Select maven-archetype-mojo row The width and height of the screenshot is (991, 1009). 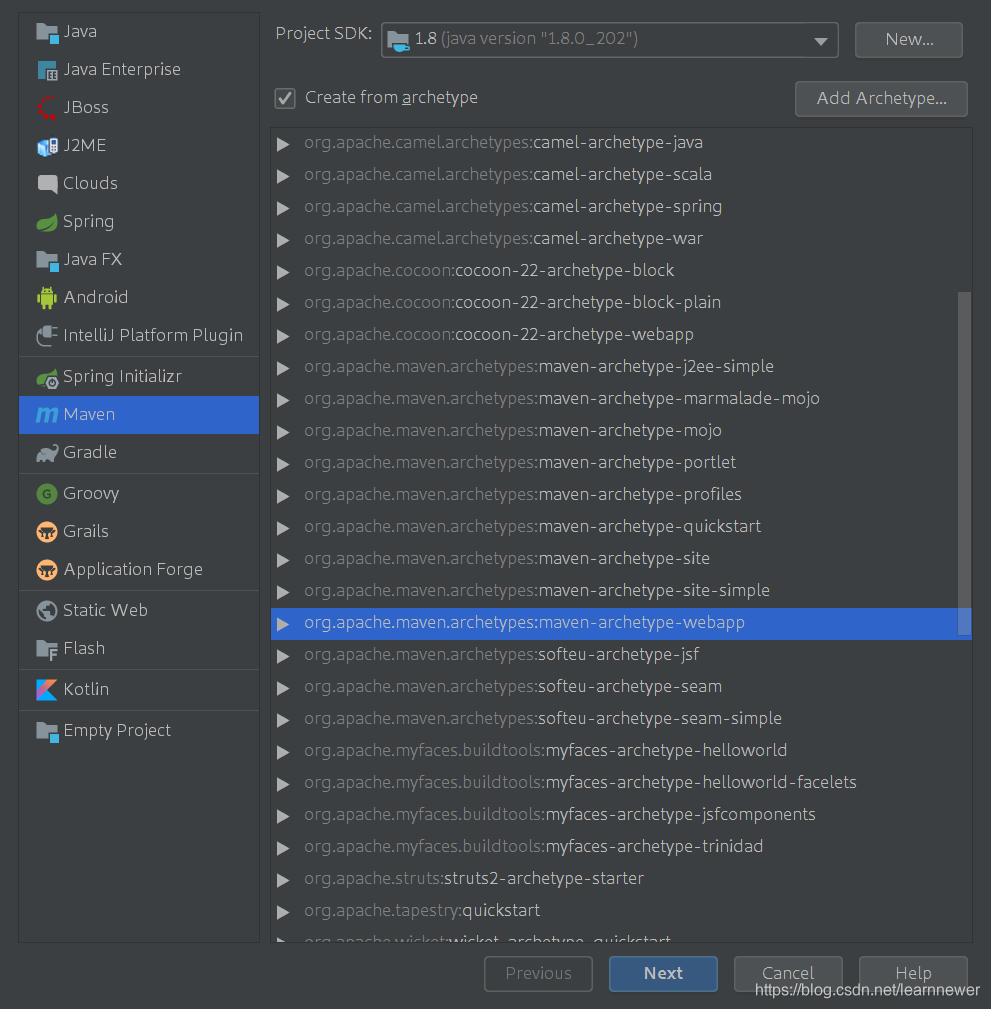(x=621, y=430)
